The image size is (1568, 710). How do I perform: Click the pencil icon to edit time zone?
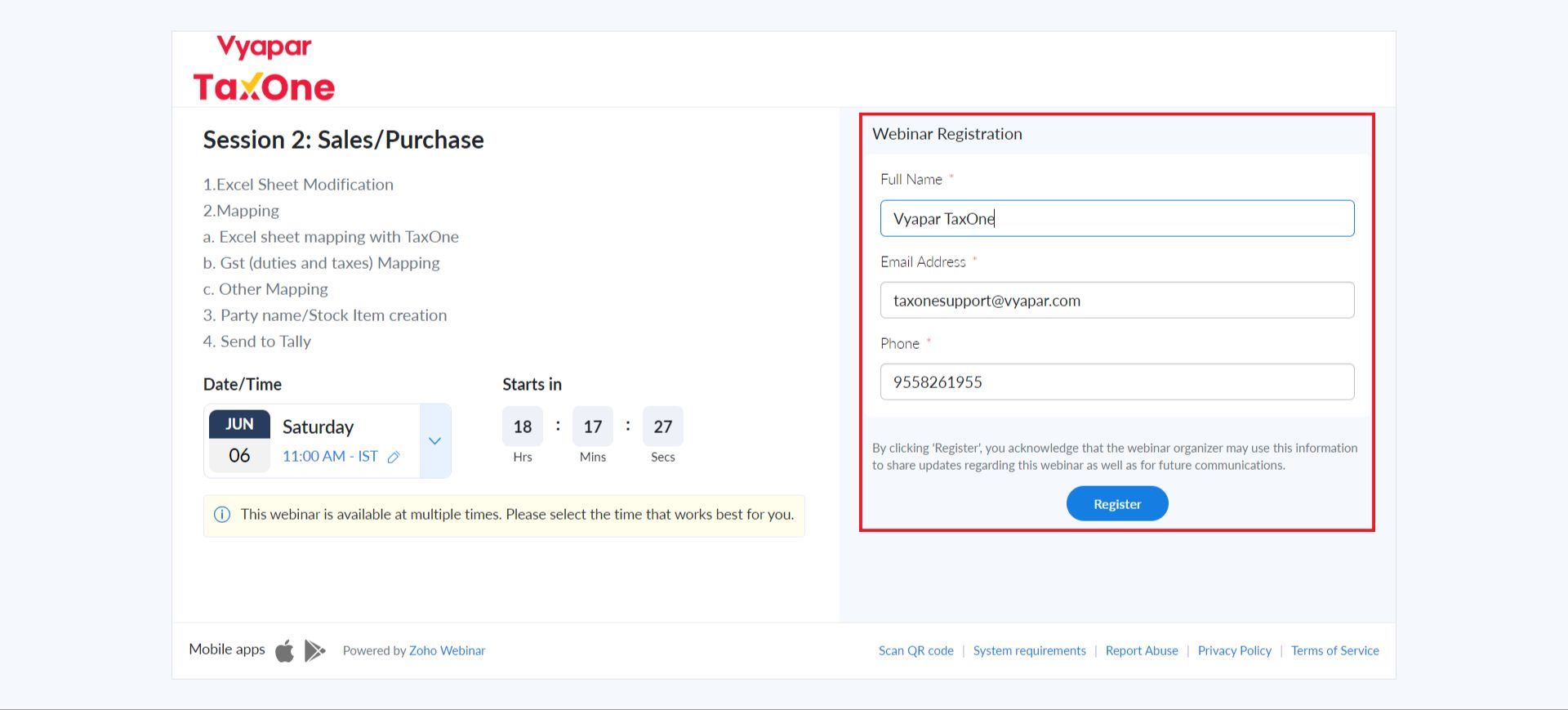pos(394,457)
